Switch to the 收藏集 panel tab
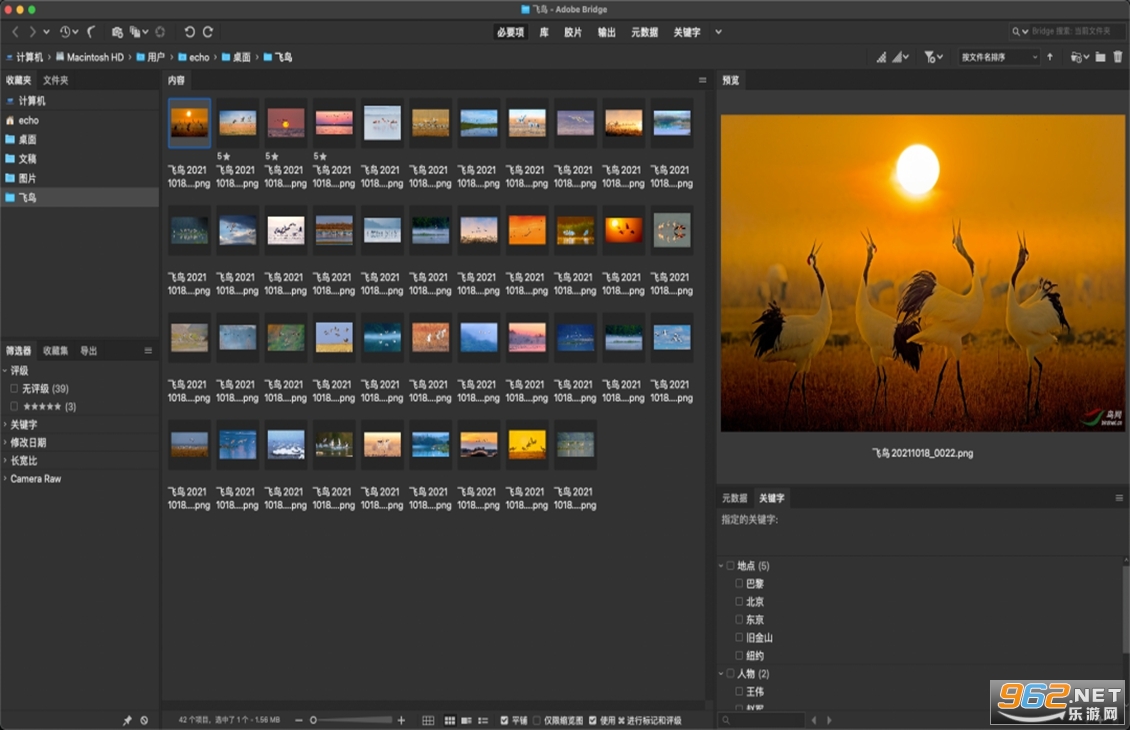1130x730 pixels. pyautogui.click(x=55, y=351)
